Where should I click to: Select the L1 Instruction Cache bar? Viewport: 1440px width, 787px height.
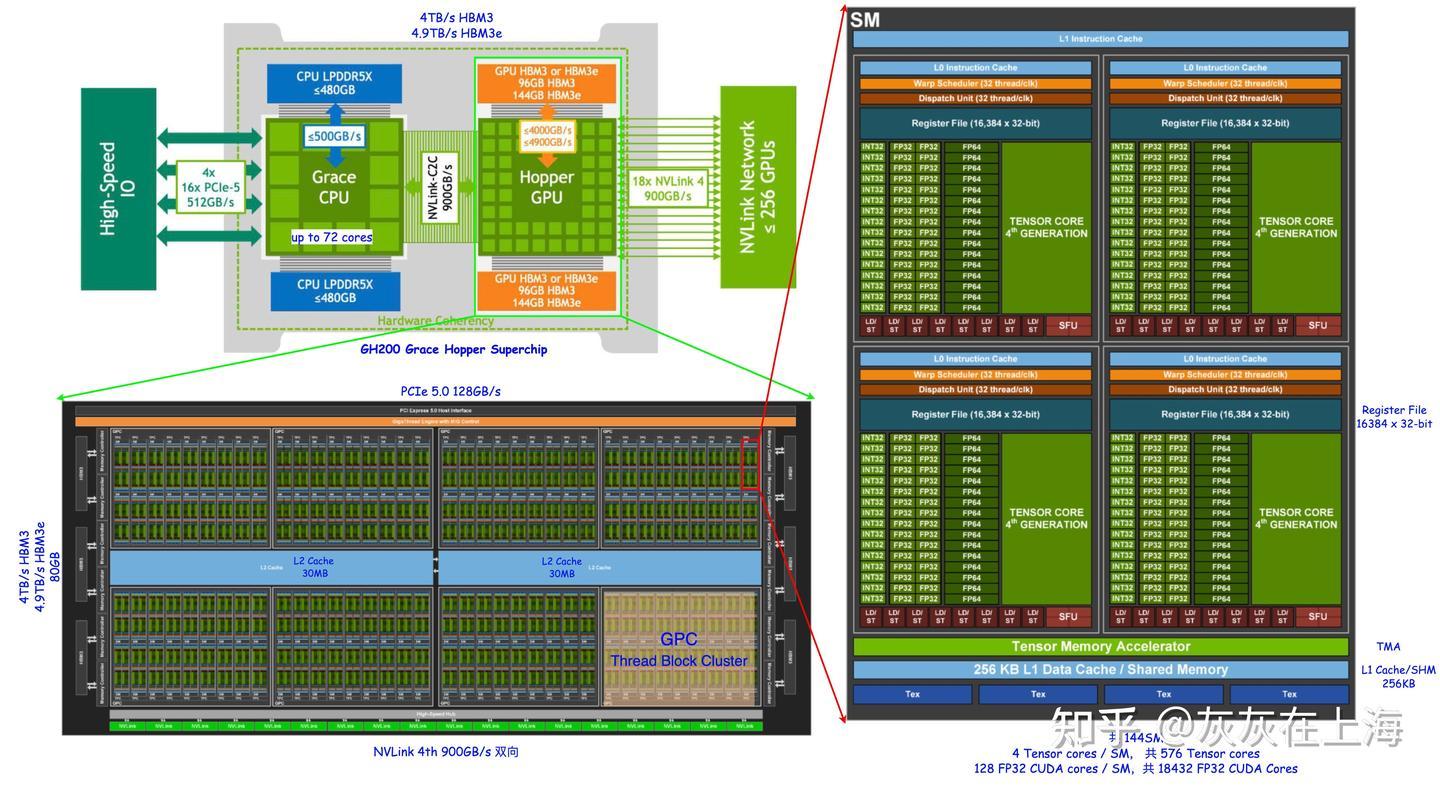[1100, 39]
